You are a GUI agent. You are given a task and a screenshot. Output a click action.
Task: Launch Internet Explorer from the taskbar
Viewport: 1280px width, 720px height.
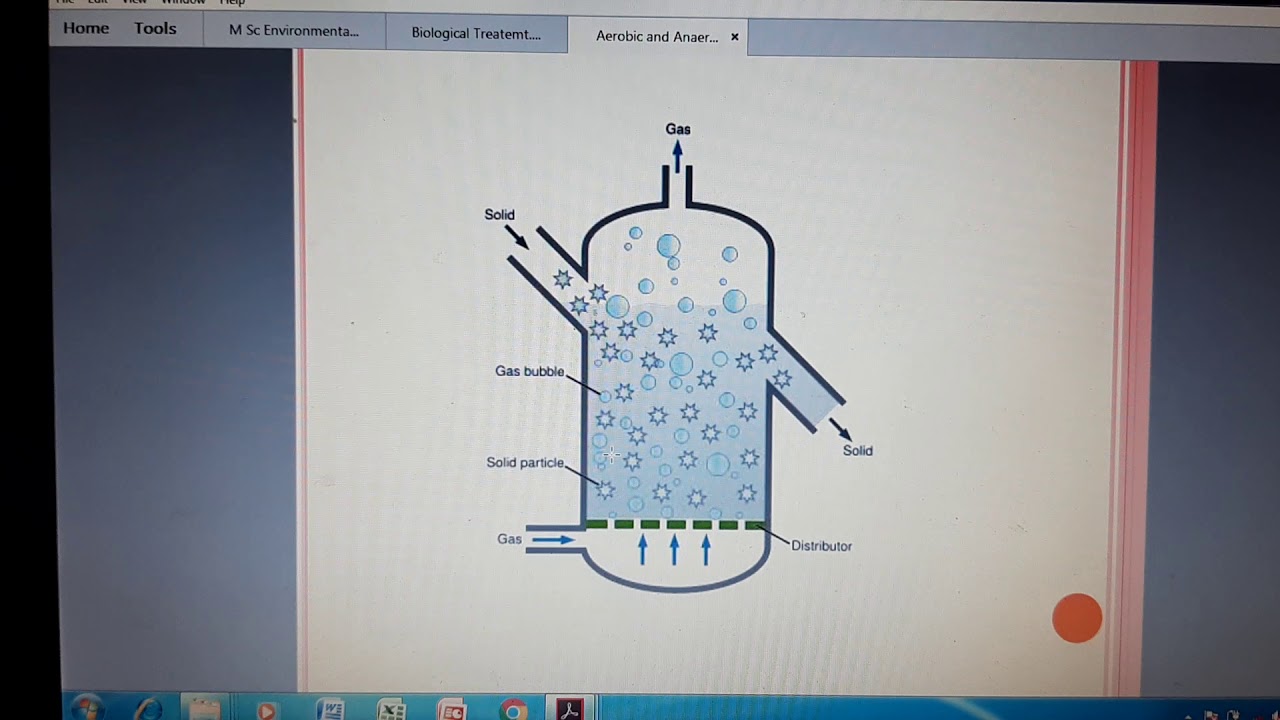point(148,709)
